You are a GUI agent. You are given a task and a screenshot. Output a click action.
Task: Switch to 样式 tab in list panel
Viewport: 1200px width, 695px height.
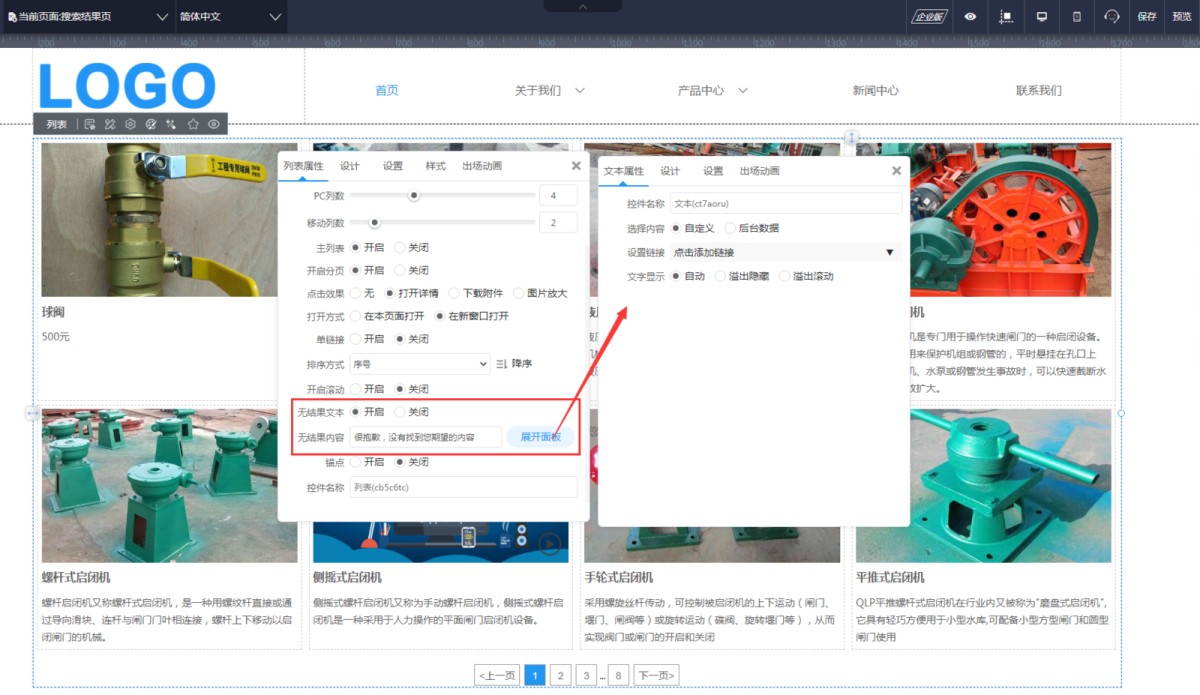point(435,166)
